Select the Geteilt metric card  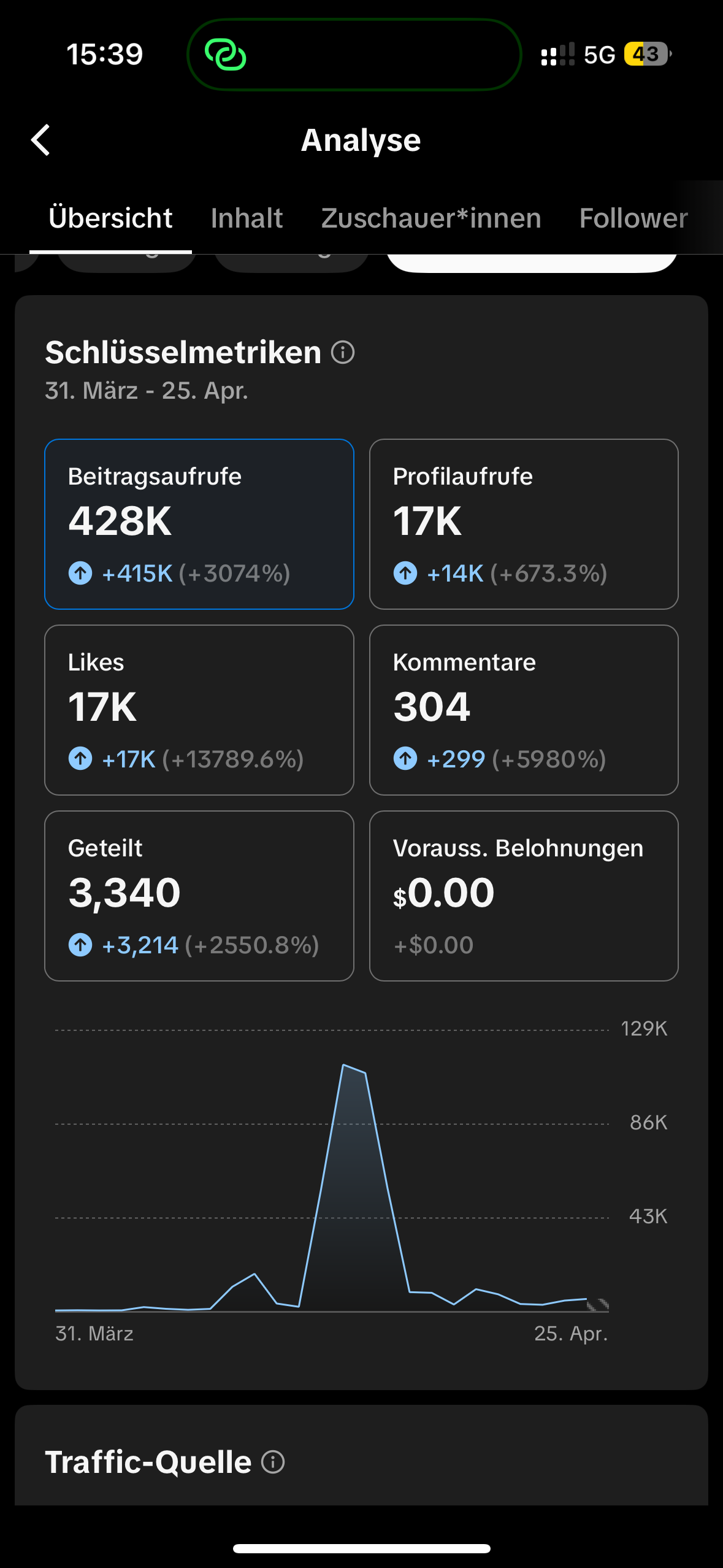tap(199, 896)
